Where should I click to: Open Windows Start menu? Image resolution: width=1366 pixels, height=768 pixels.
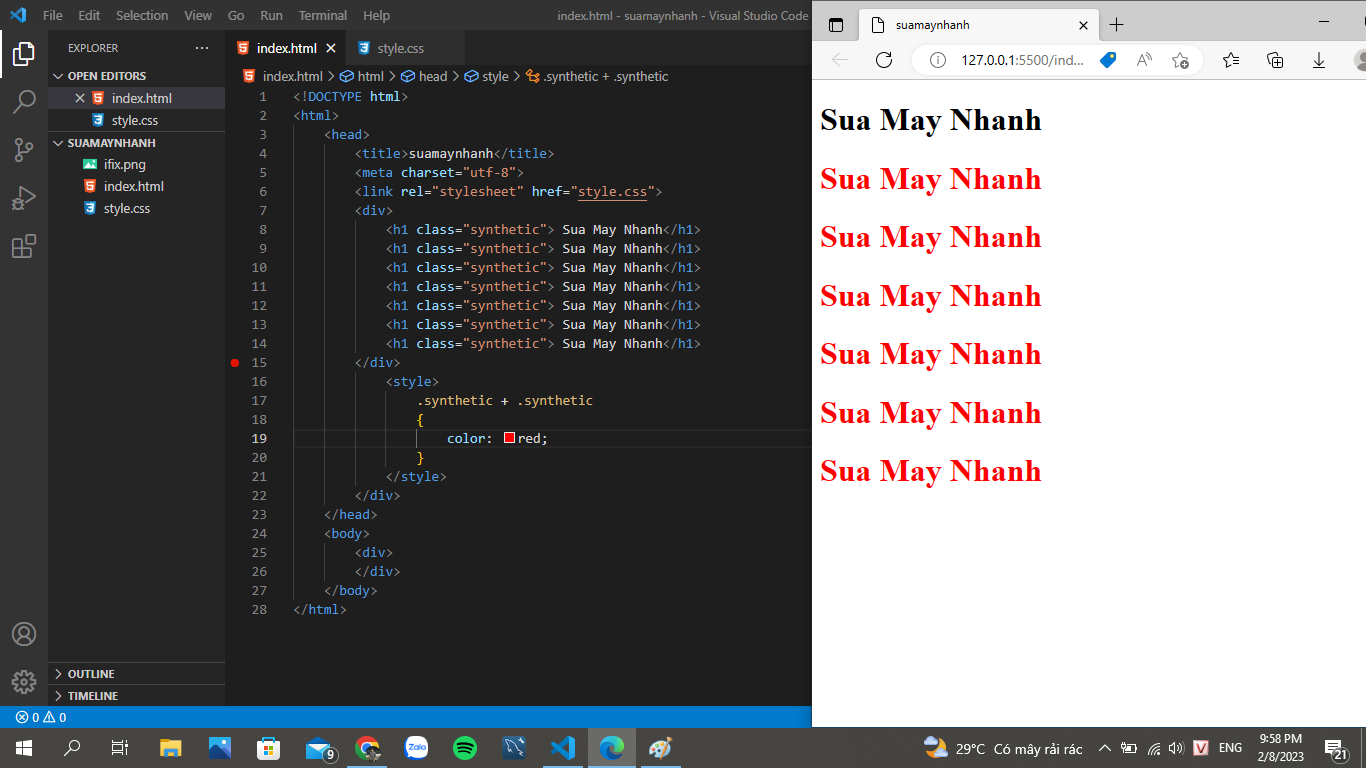point(24,747)
